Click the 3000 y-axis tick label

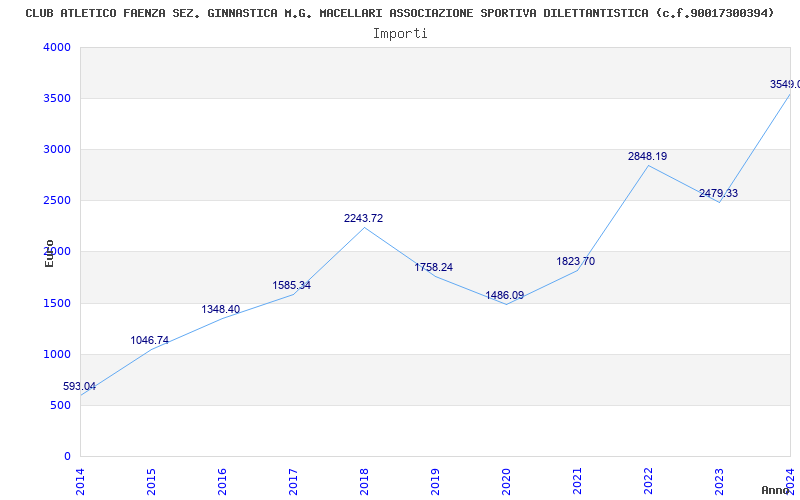(x=57, y=149)
